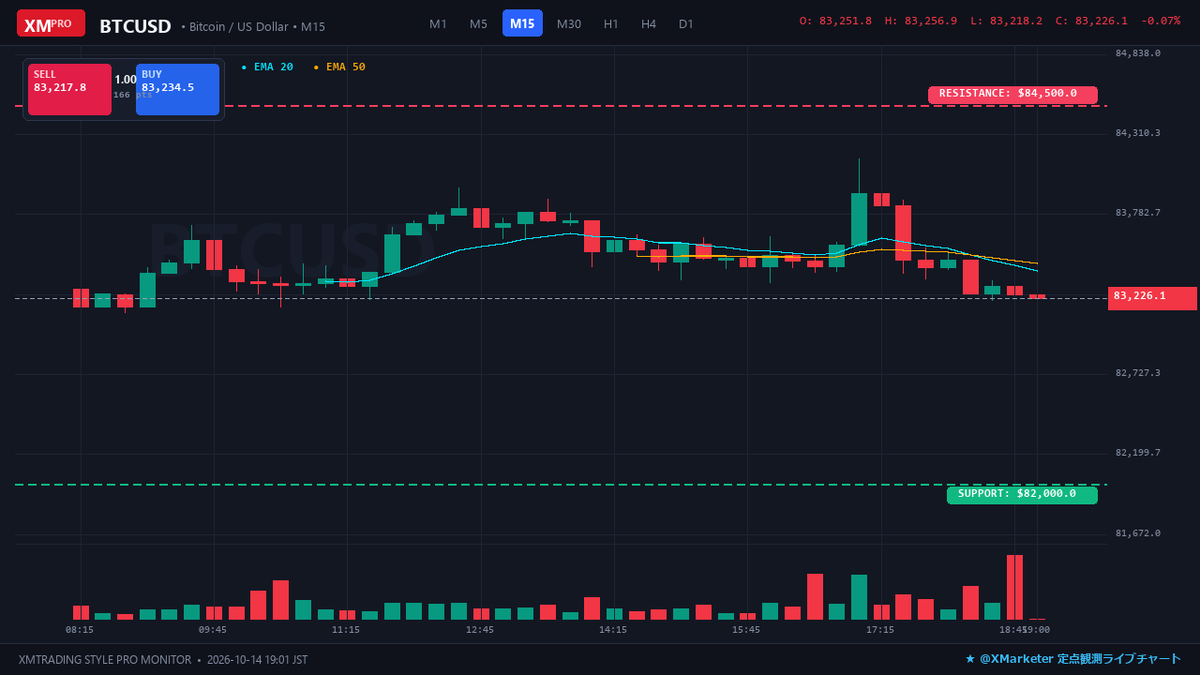Click the 12:45 time axis label

pyautogui.click(x=480, y=630)
